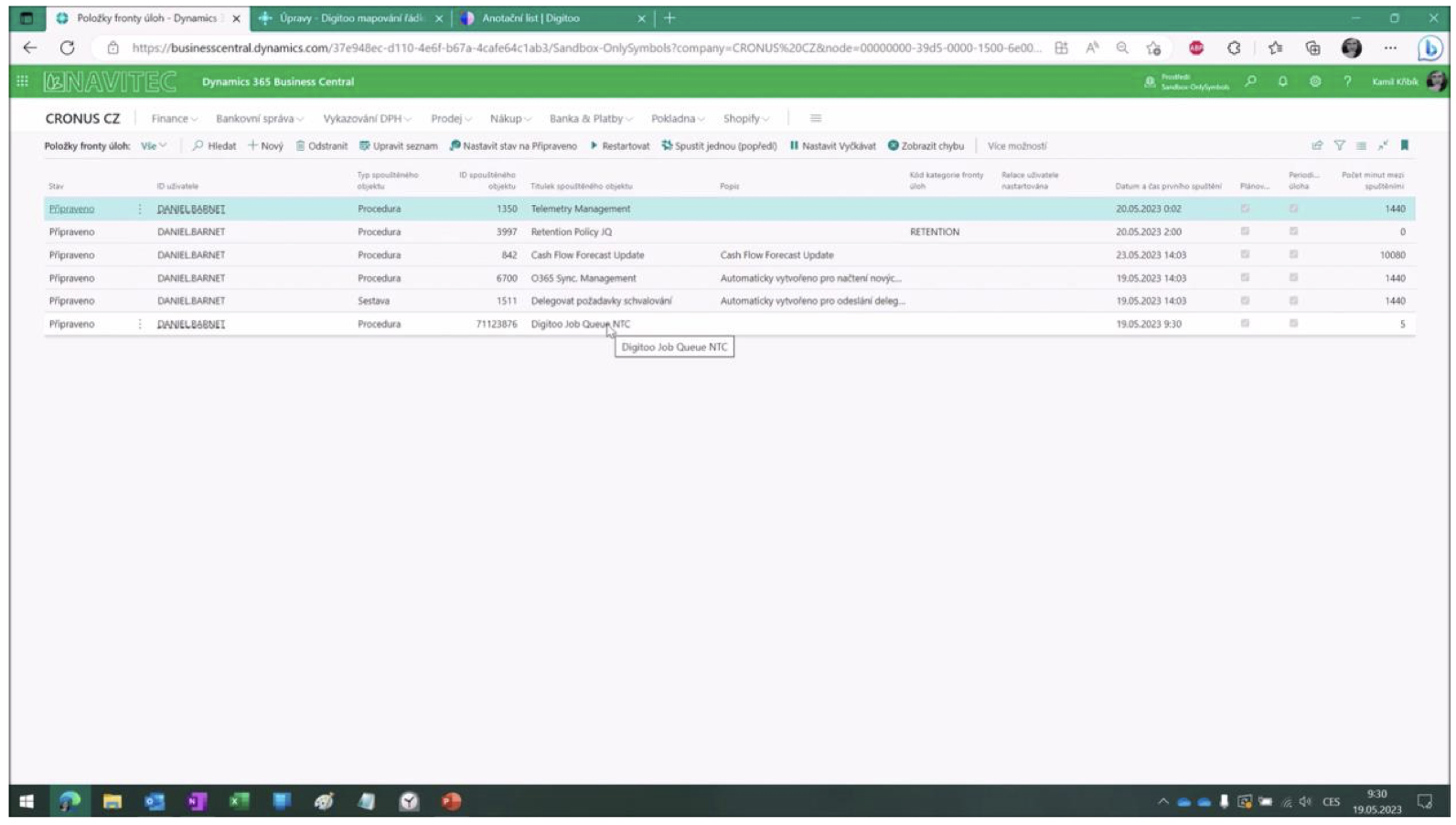This screenshot has height=825, width=1456.
Task: Switch to Anotační list Digitoo browser tab
Action: click(x=552, y=17)
